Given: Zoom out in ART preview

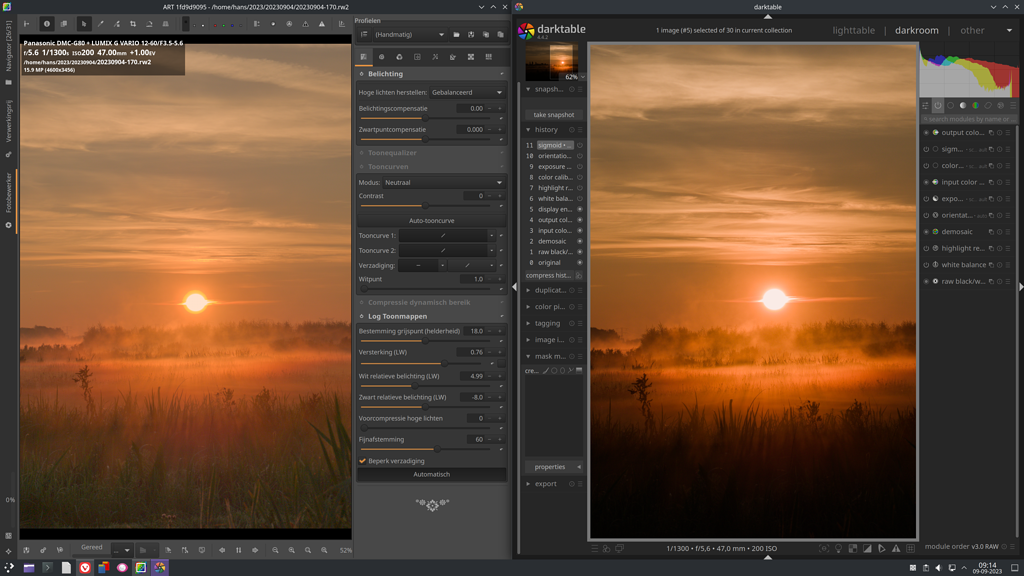Looking at the screenshot, I should [275, 550].
